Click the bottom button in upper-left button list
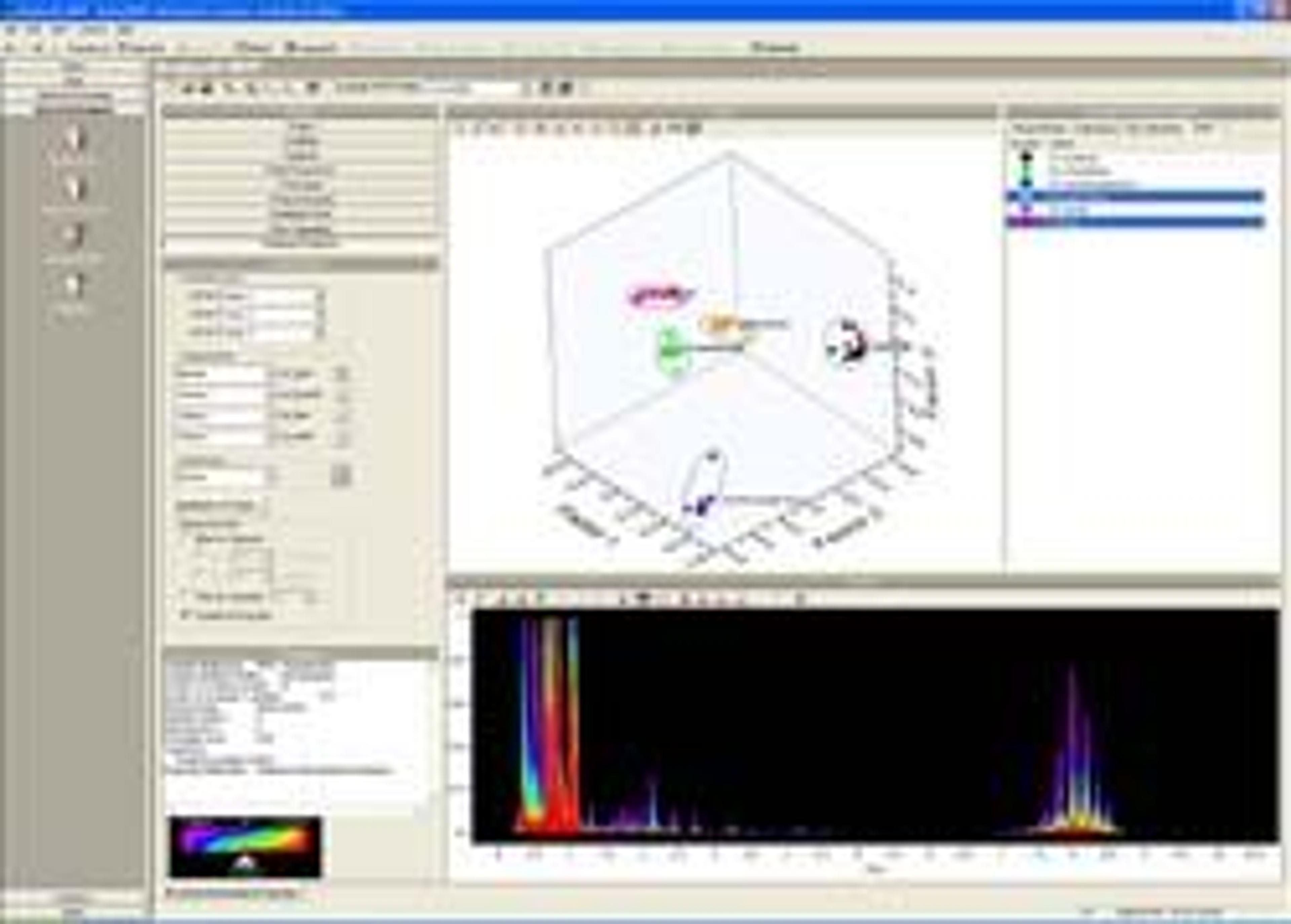Viewport: 1291px width, 924px height. tap(302, 243)
